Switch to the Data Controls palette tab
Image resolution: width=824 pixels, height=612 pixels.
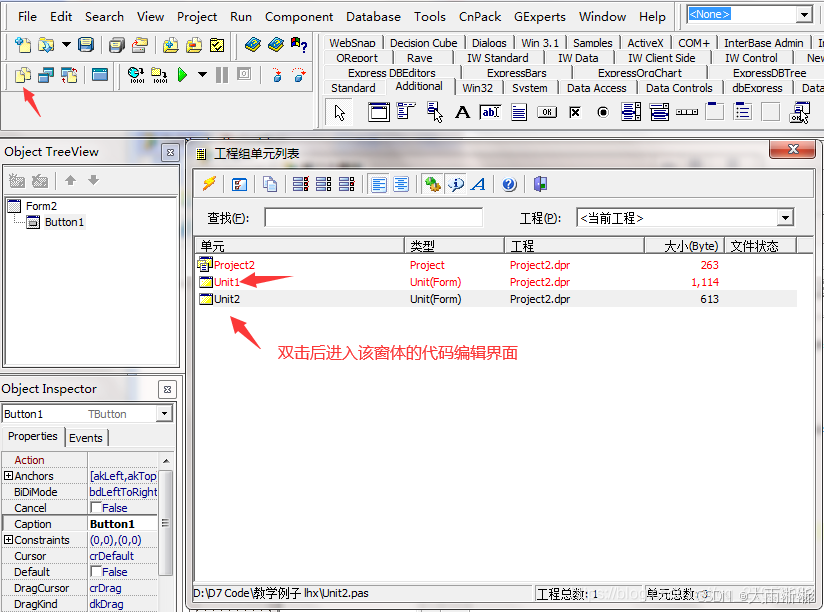coord(679,88)
